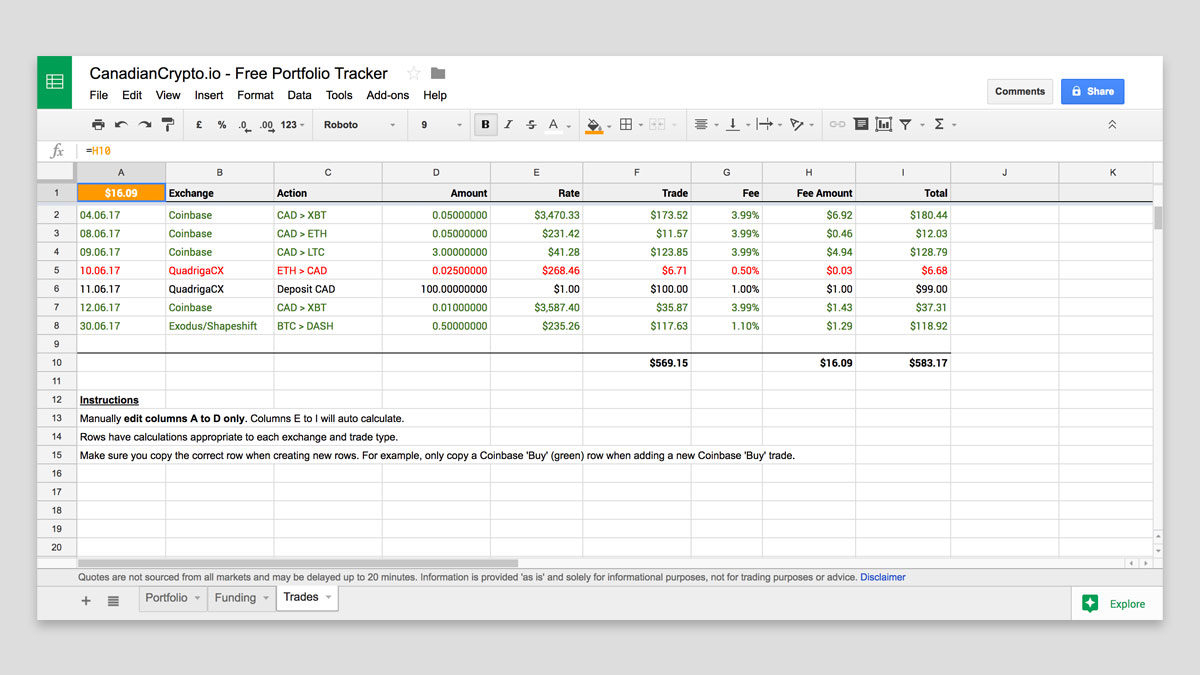Open the Disclaimer link
Image resolution: width=1200 pixels, height=675 pixels.
(x=882, y=577)
